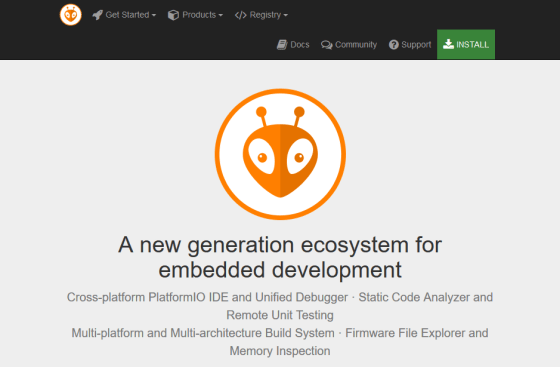This screenshot has width=560, height=367.
Task: Click the code brackets icon beside Registry
Action: pos(241,15)
